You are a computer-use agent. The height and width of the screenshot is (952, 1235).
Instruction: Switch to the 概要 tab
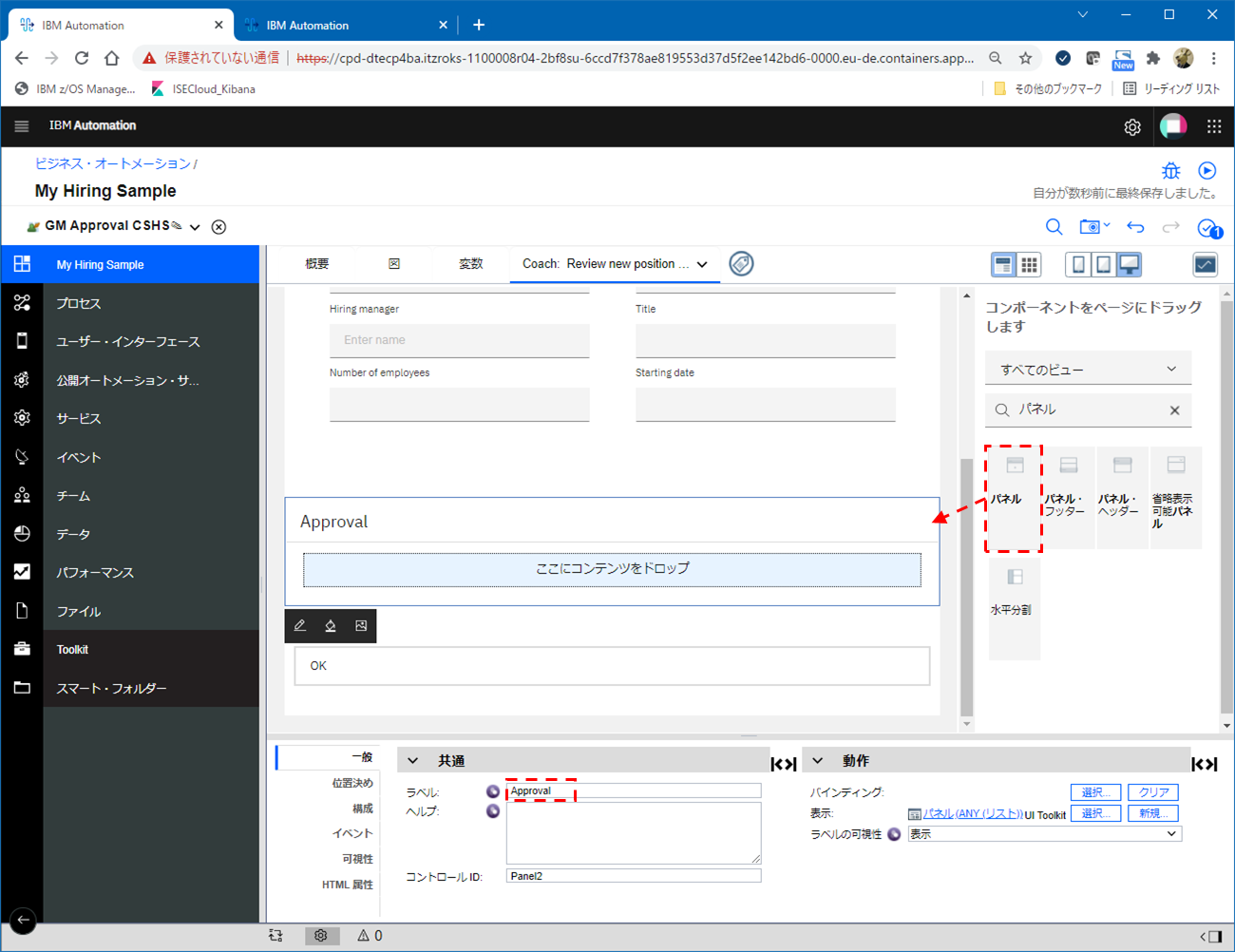point(317,264)
